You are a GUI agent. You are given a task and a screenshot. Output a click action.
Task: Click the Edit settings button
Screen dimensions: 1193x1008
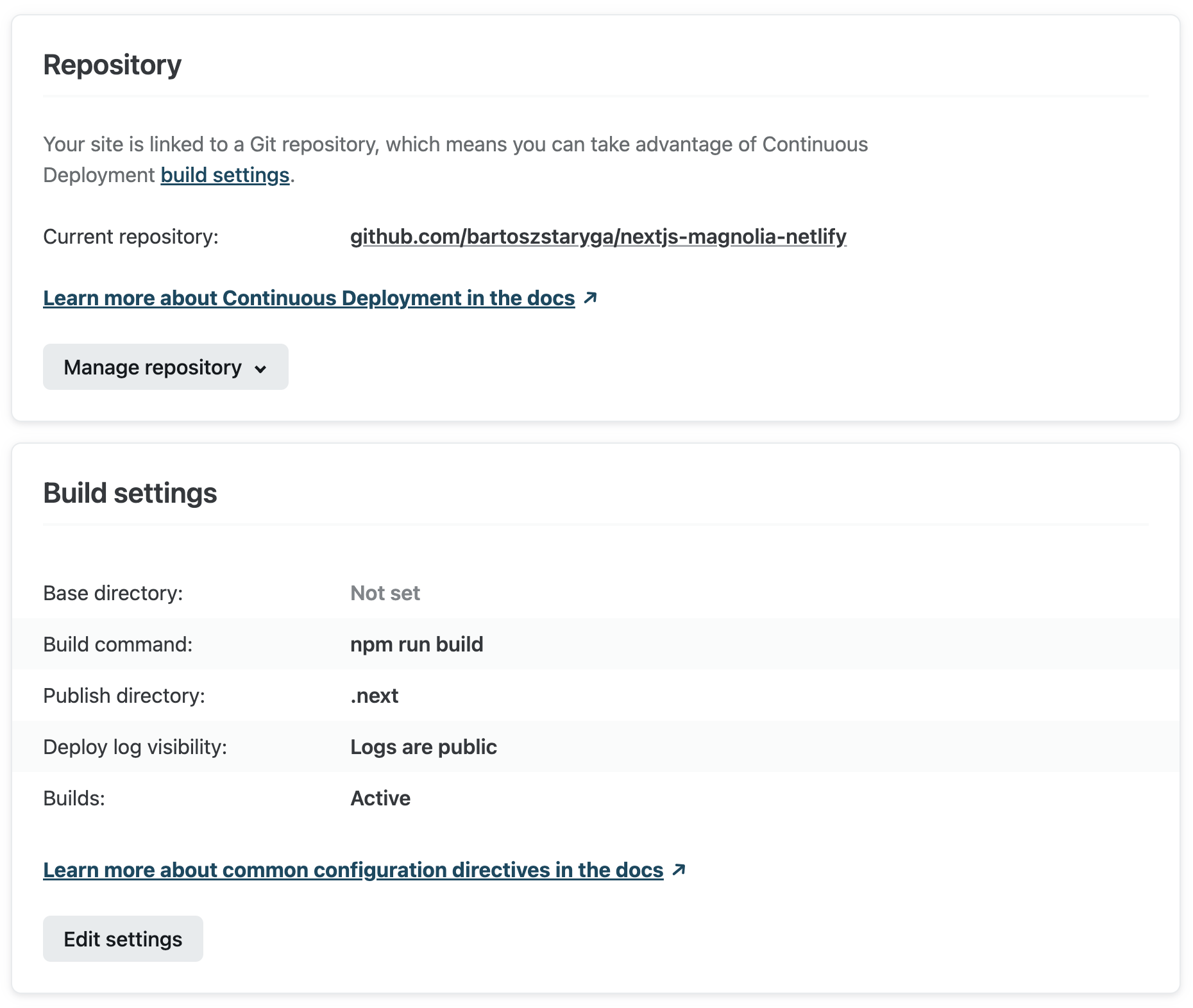(x=123, y=939)
